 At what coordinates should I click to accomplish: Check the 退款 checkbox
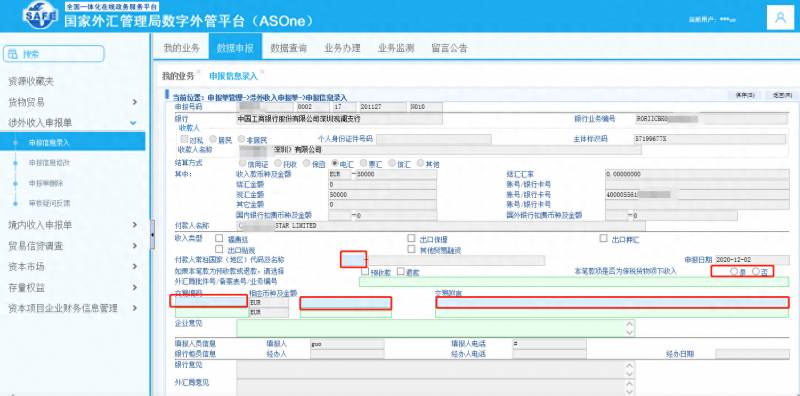point(401,271)
